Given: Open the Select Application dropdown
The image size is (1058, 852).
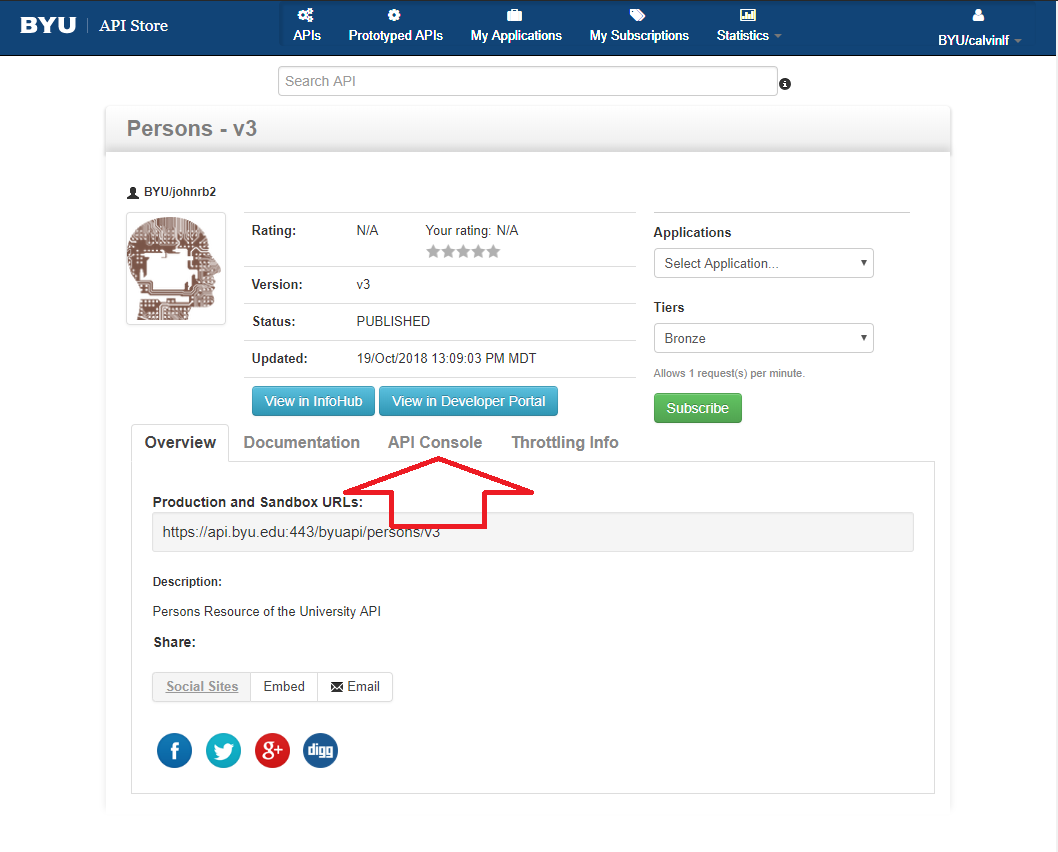Looking at the screenshot, I should pos(763,263).
